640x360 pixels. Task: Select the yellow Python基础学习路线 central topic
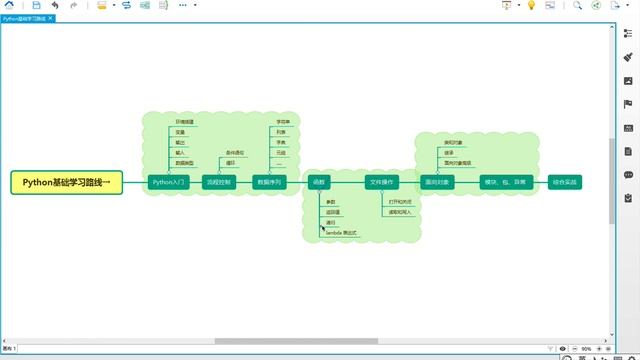67,182
